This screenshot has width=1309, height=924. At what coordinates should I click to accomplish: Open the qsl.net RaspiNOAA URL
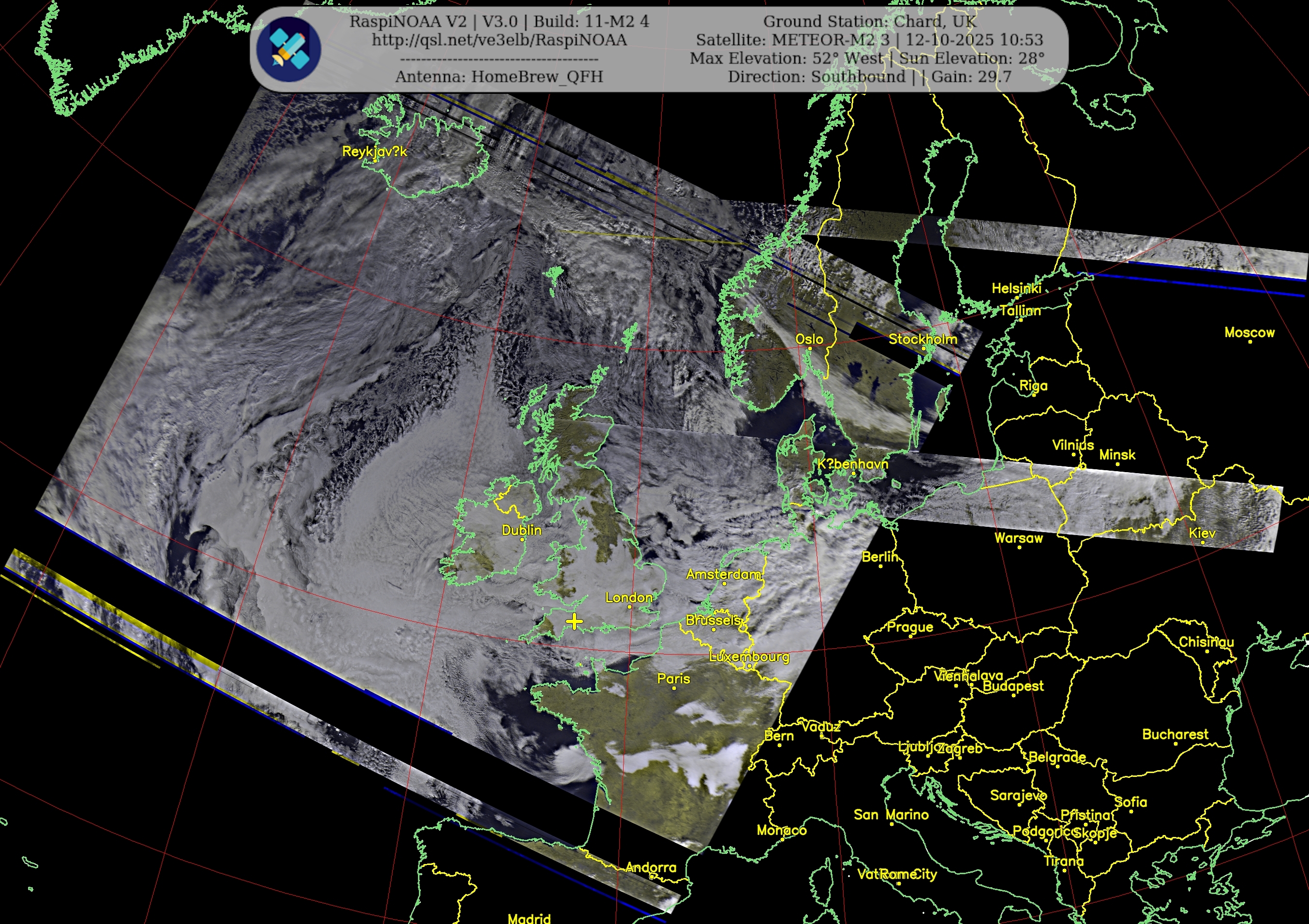[x=499, y=40]
